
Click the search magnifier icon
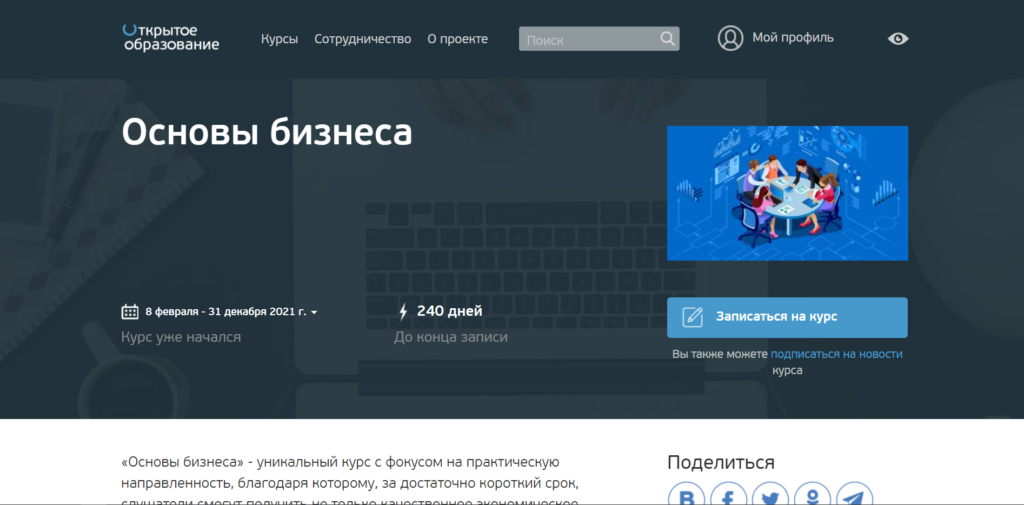point(668,39)
